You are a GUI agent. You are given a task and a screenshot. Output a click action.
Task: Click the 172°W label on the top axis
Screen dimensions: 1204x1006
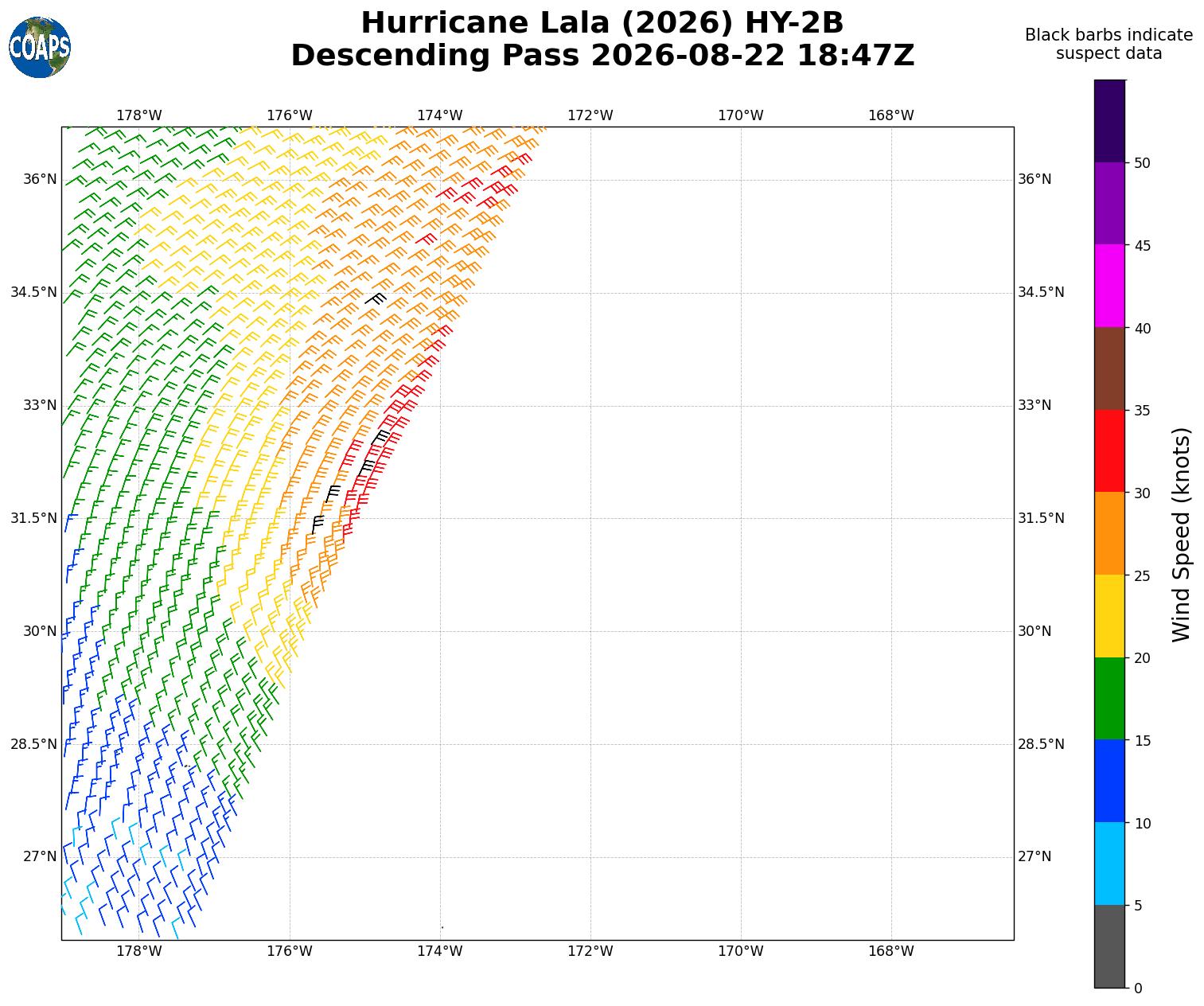590,115
